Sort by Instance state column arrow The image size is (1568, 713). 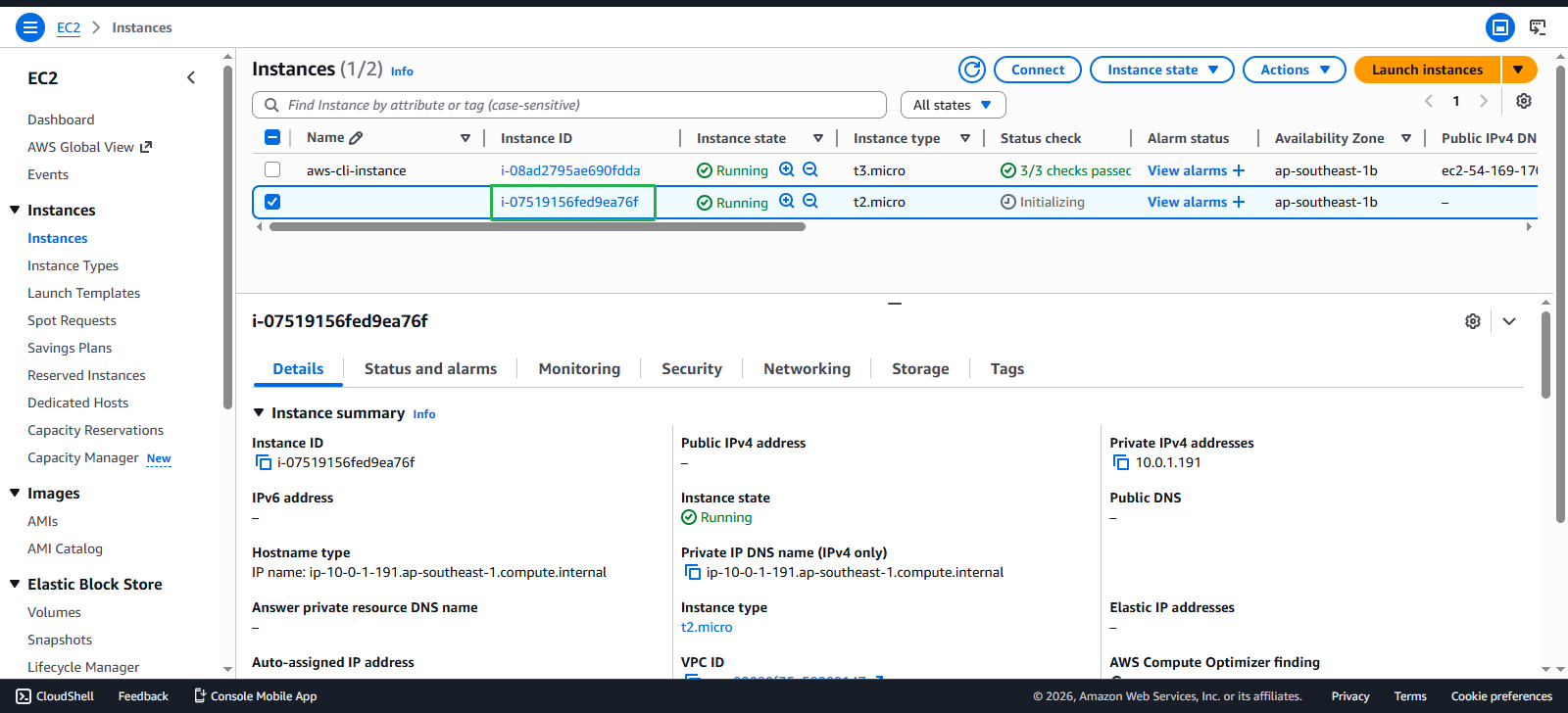click(818, 138)
